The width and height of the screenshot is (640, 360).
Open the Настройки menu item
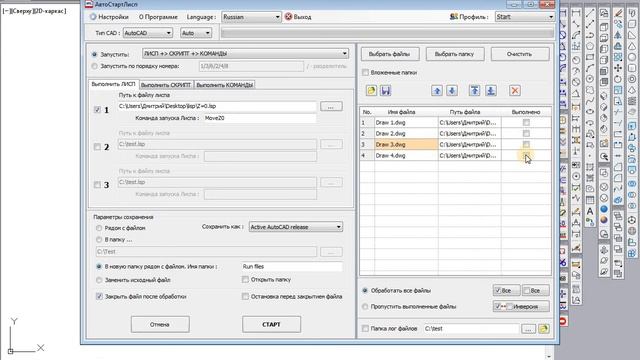[109, 17]
